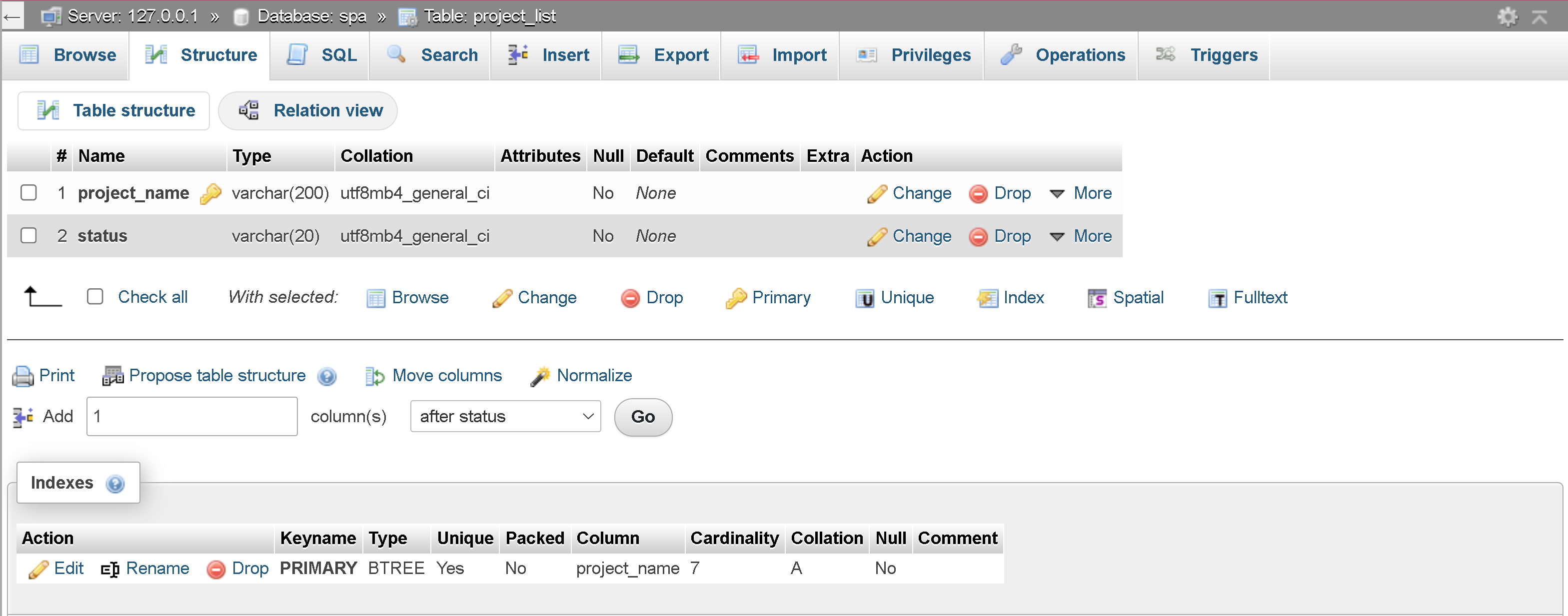Tick the status column checkbox
This screenshot has width=1568, height=616.
pos(28,236)
